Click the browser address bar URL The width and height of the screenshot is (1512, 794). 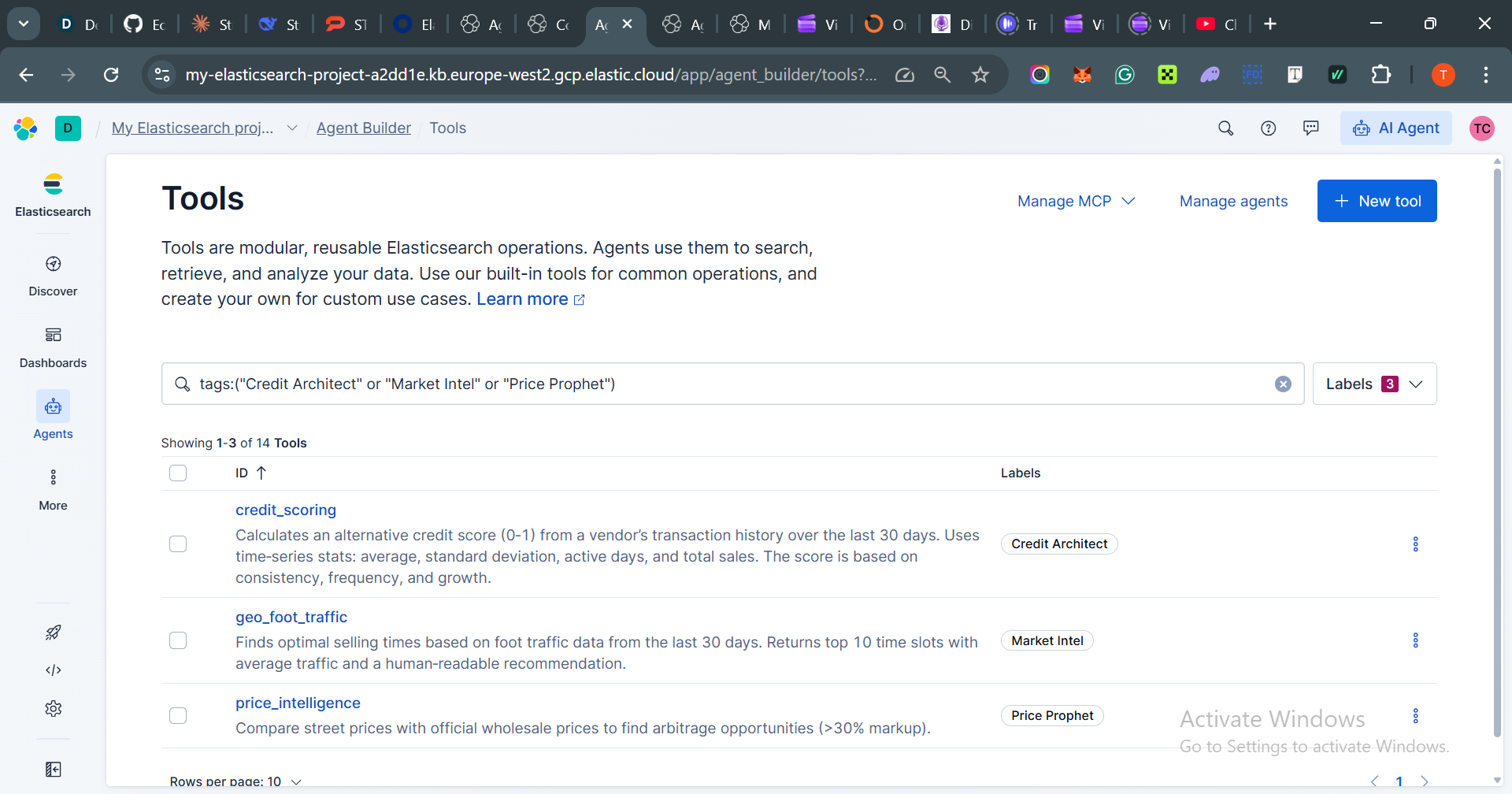[x=531, y=75]
